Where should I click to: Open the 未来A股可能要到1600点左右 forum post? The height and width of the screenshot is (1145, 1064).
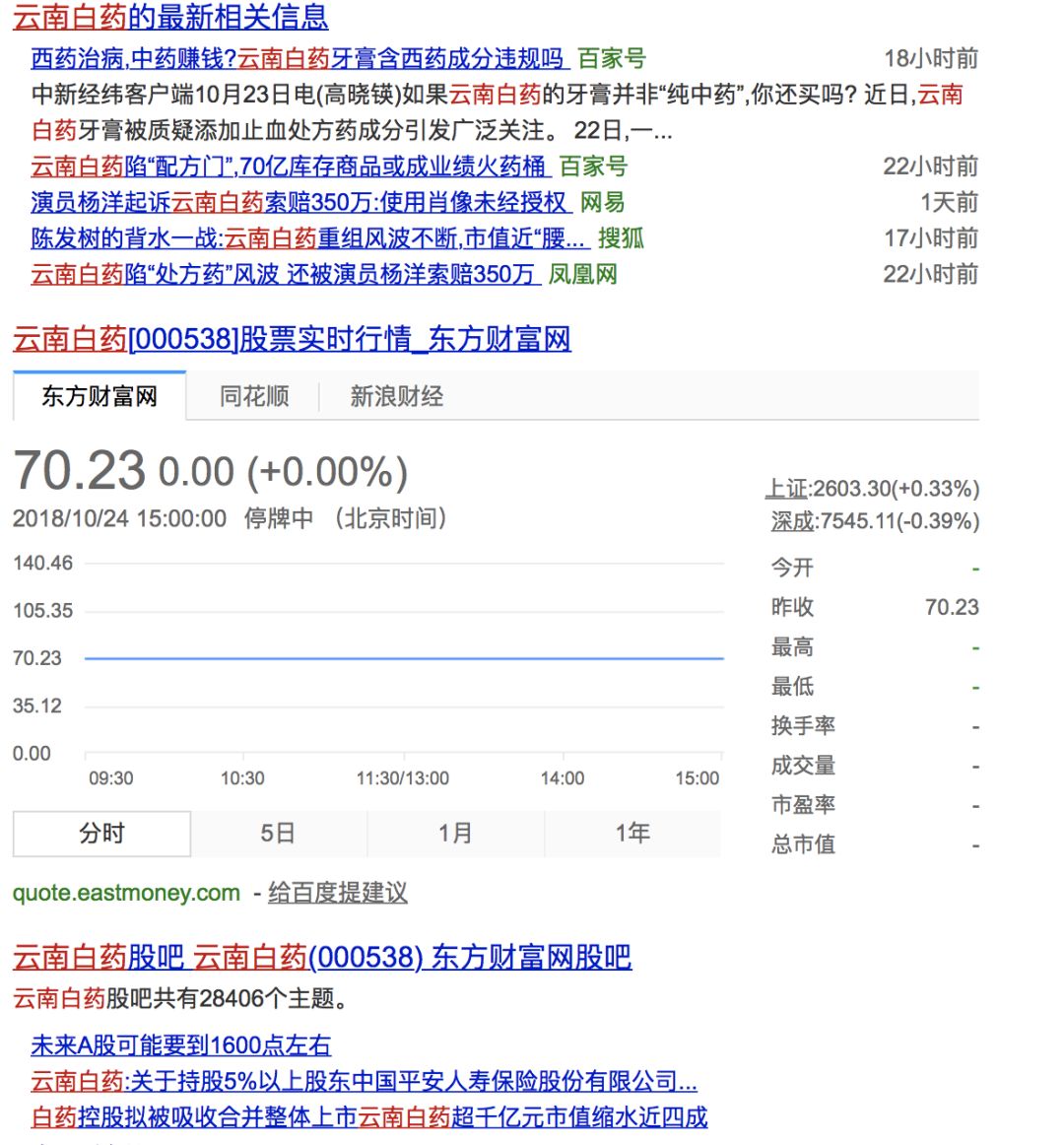[x=177, y=1045]
